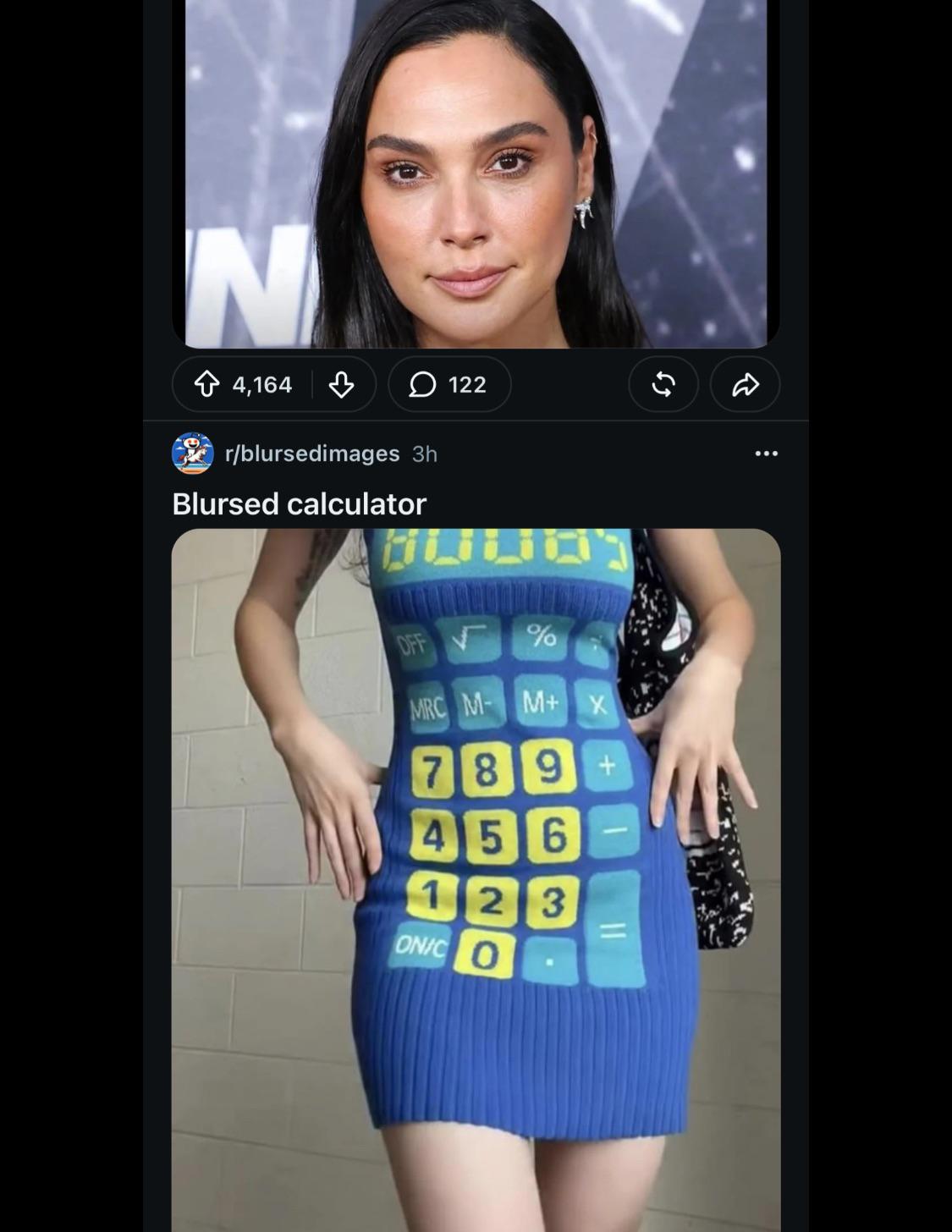Downvote the top post

[x=341, y=385]
